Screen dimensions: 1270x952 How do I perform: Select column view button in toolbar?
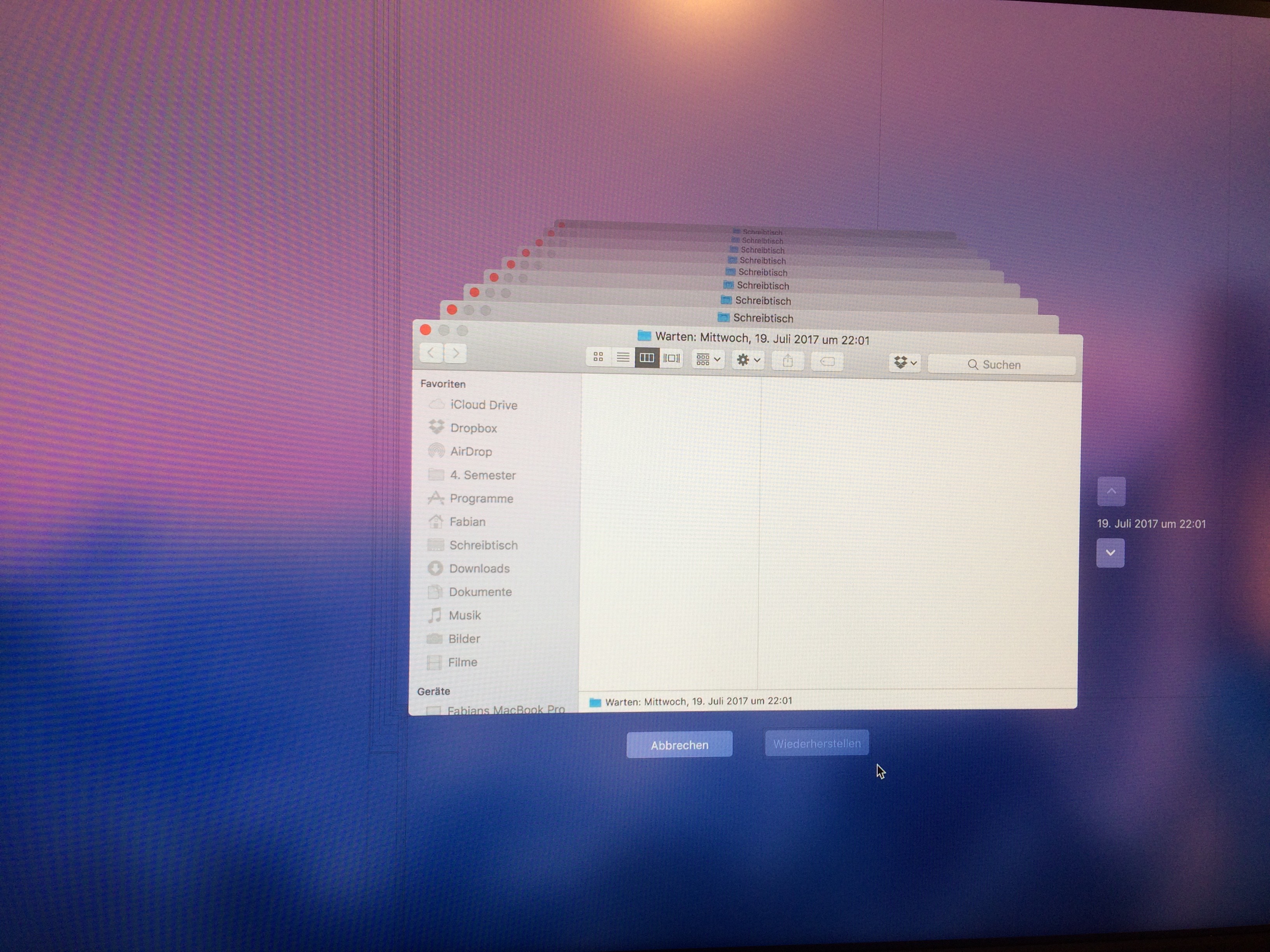point(647,358)
